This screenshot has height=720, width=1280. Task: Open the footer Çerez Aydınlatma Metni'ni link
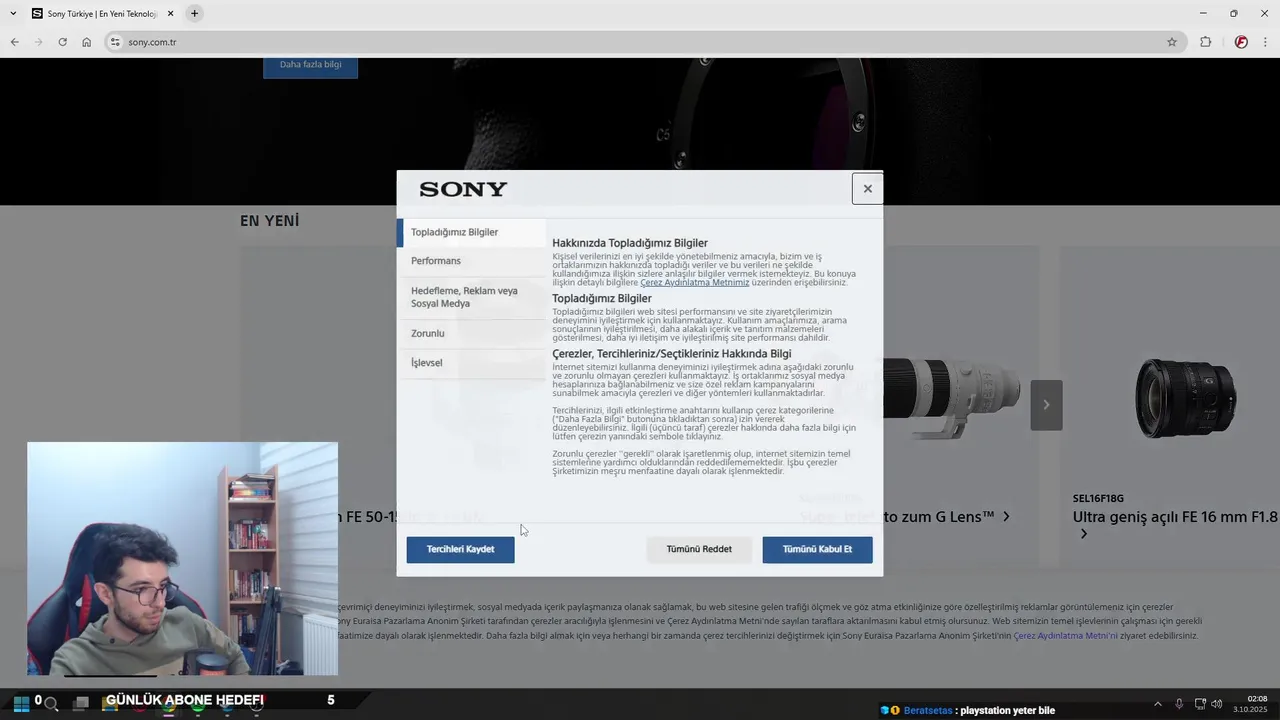[1065, 636]
